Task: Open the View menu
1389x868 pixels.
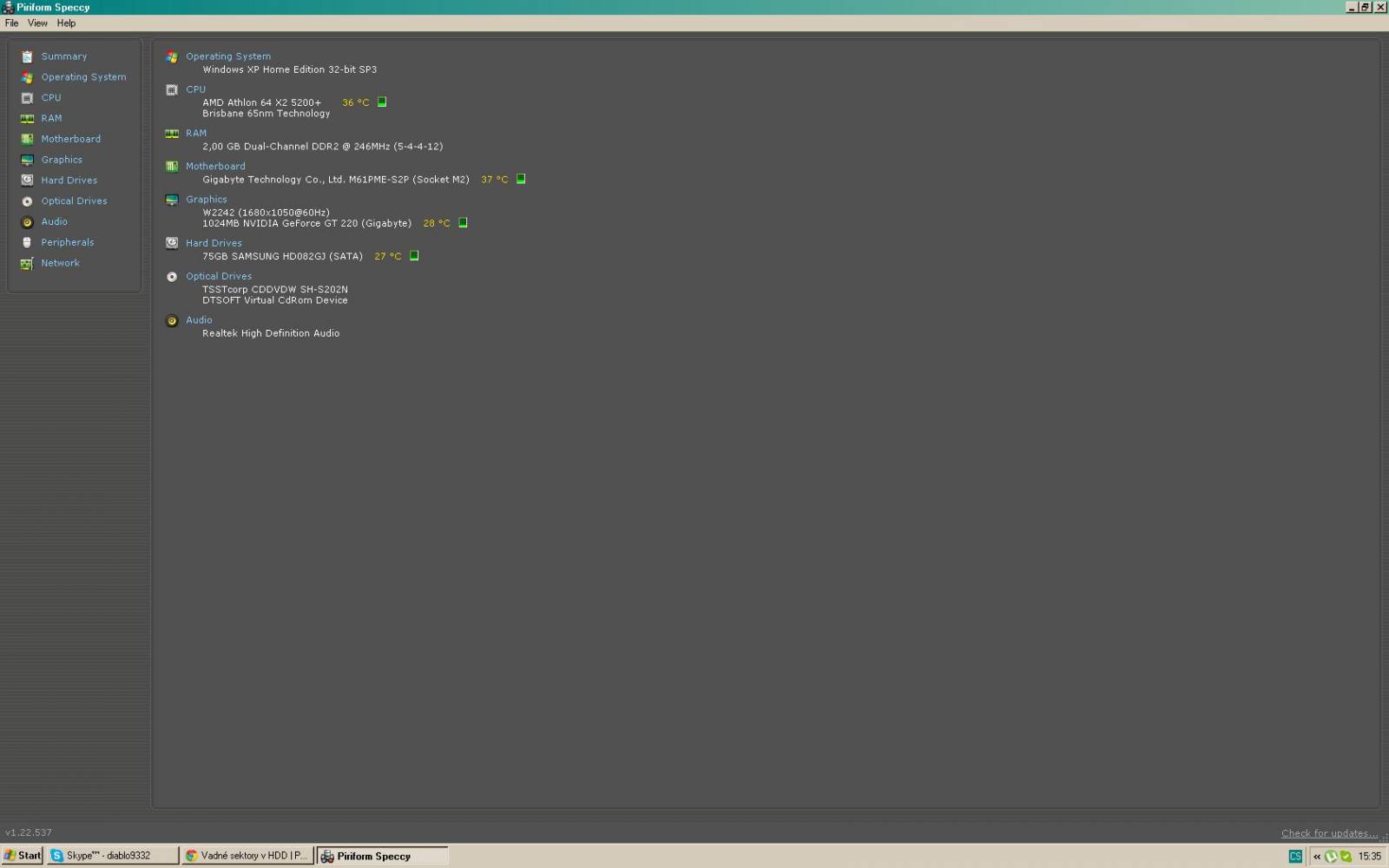Action: pos(37,23)
